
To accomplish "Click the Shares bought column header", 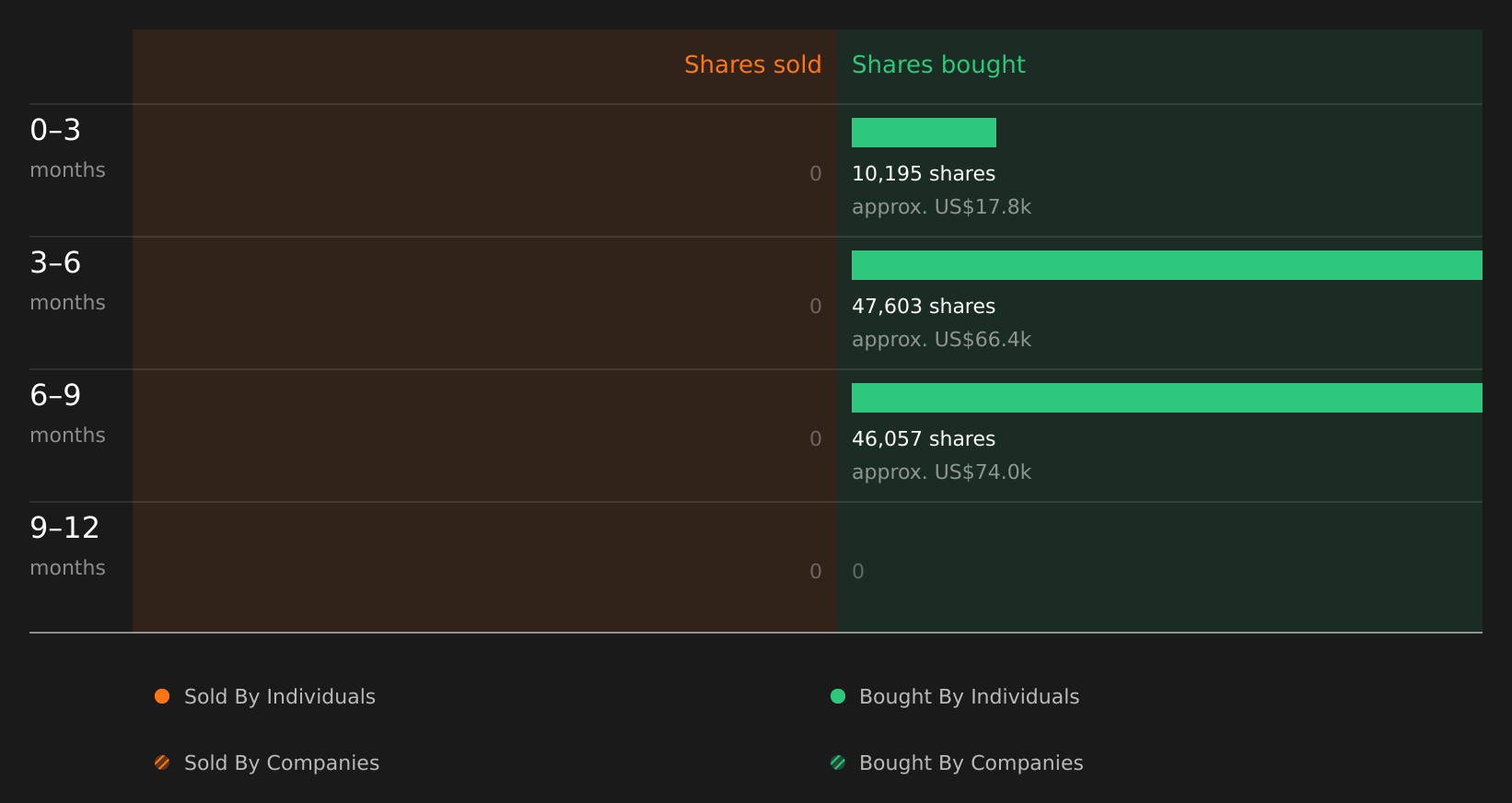I will (938, 65).
